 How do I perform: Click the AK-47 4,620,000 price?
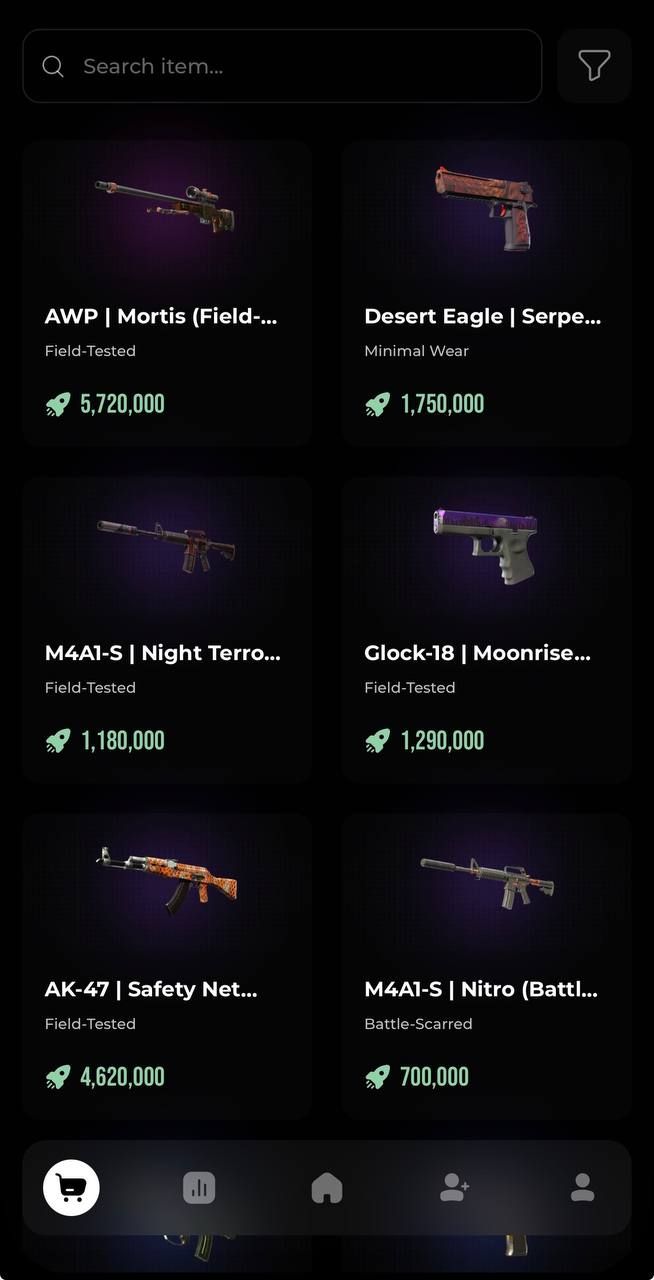(122, 1077)
